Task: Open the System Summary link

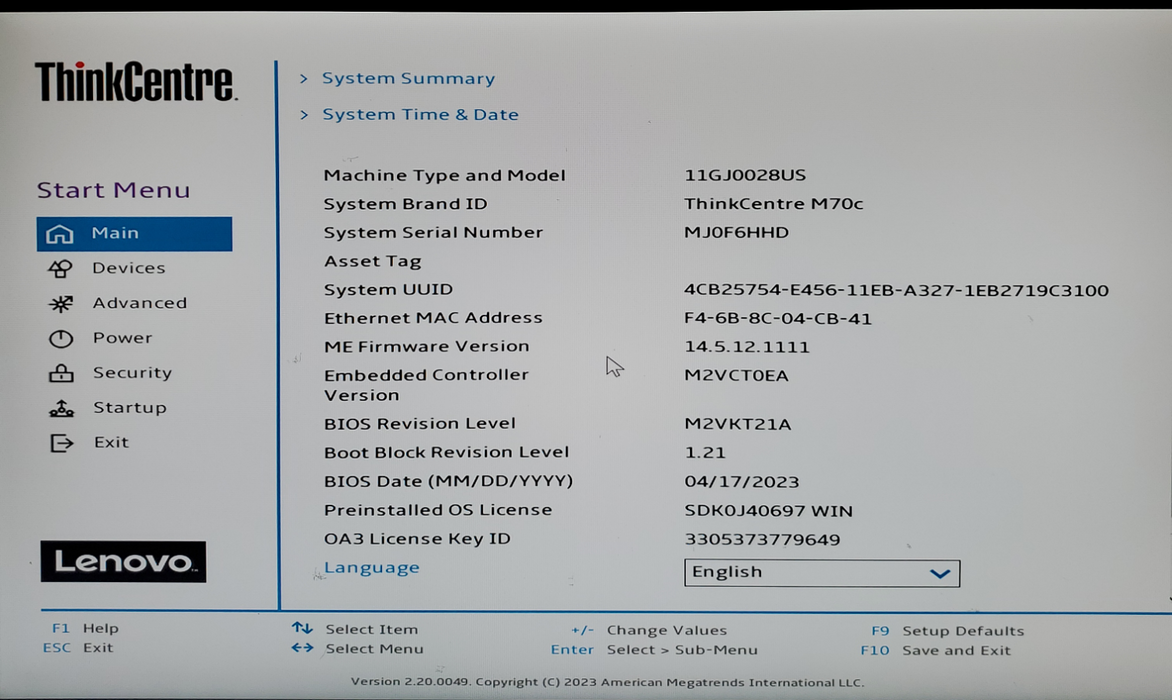Action: pos(408,78)
